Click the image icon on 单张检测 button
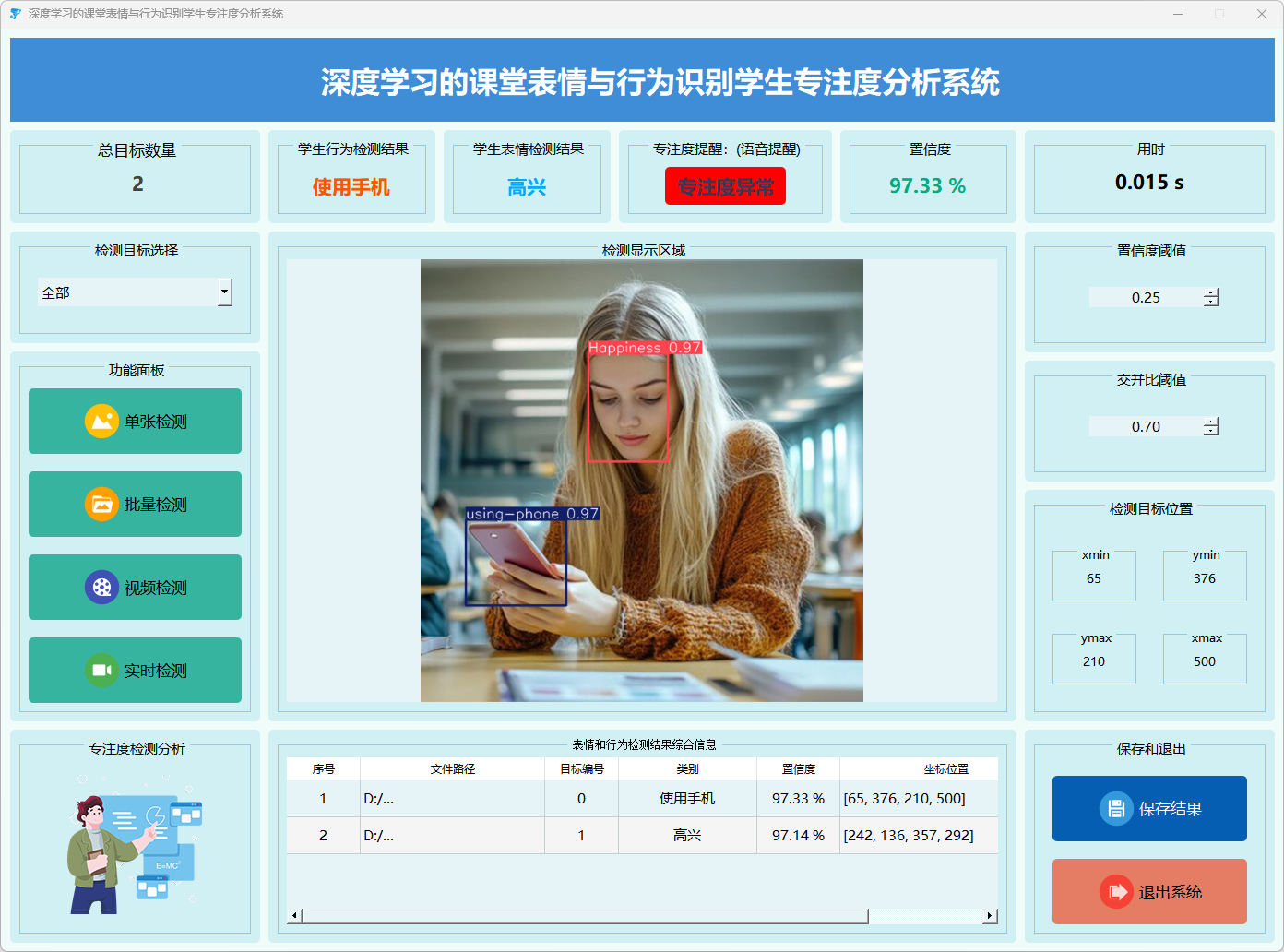Image resolution: width=1284 pixels, height=952 pixels. click(x=101, y=422)
